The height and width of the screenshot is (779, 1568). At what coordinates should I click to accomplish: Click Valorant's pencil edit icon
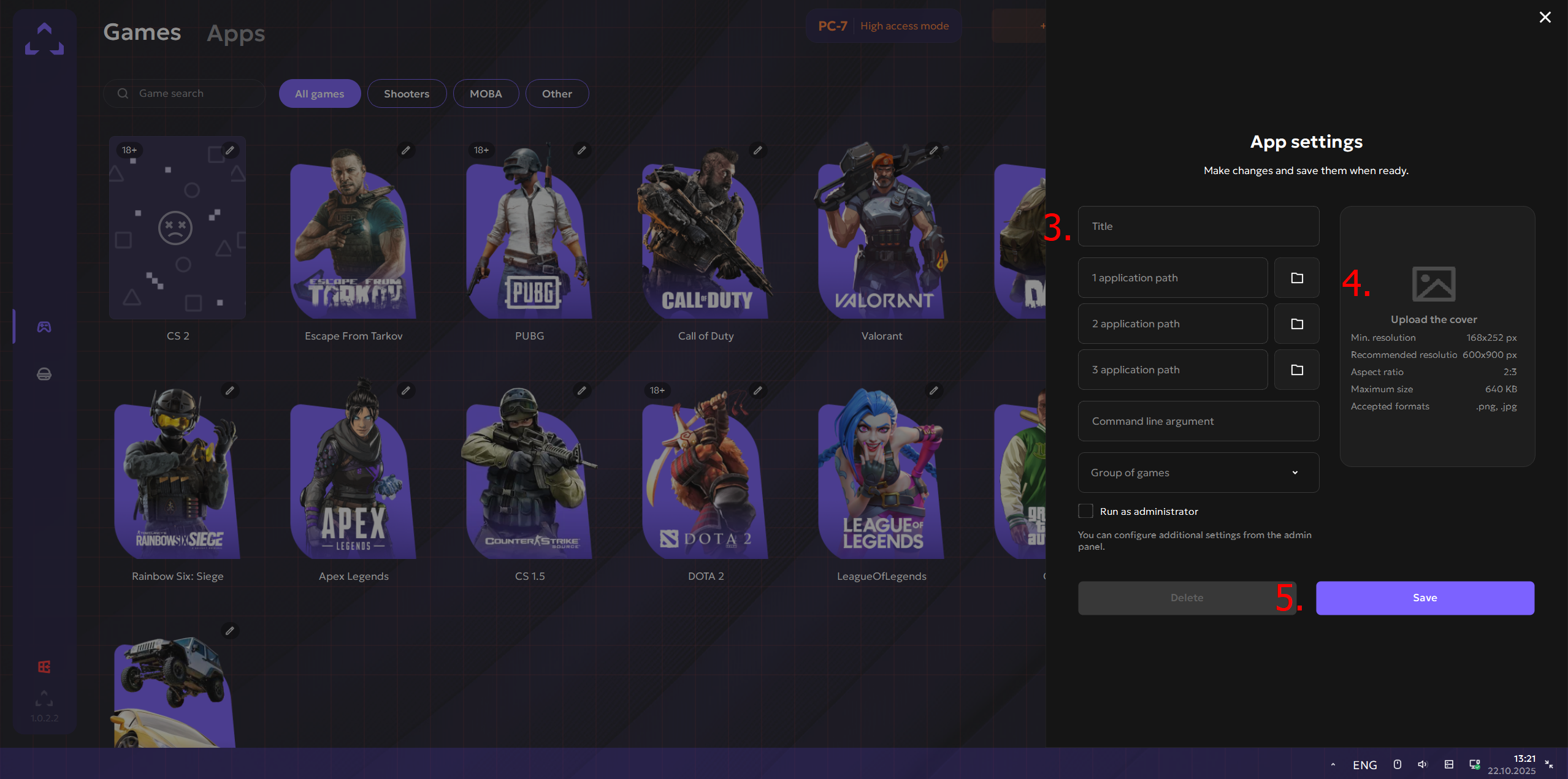click(933, 150)
